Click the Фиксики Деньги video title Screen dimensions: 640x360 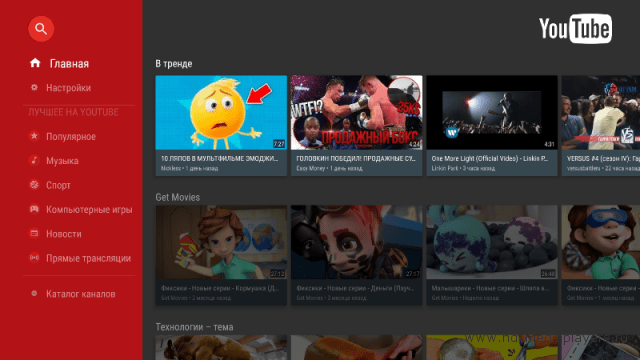(x=355, y=288)
